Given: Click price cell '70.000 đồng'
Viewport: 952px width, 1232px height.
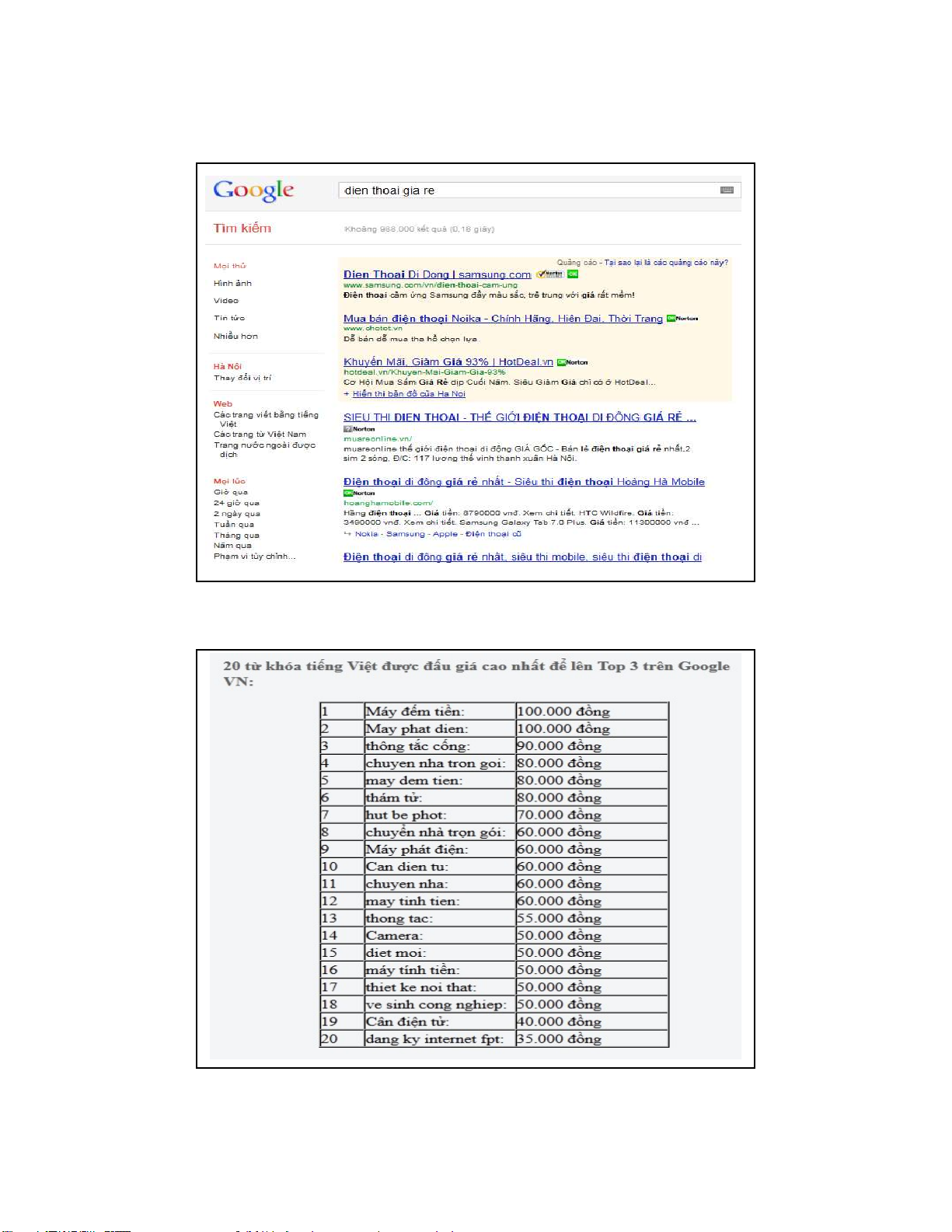Looking at the screenshot, I should pyautogui.click(x=592, y=815).
